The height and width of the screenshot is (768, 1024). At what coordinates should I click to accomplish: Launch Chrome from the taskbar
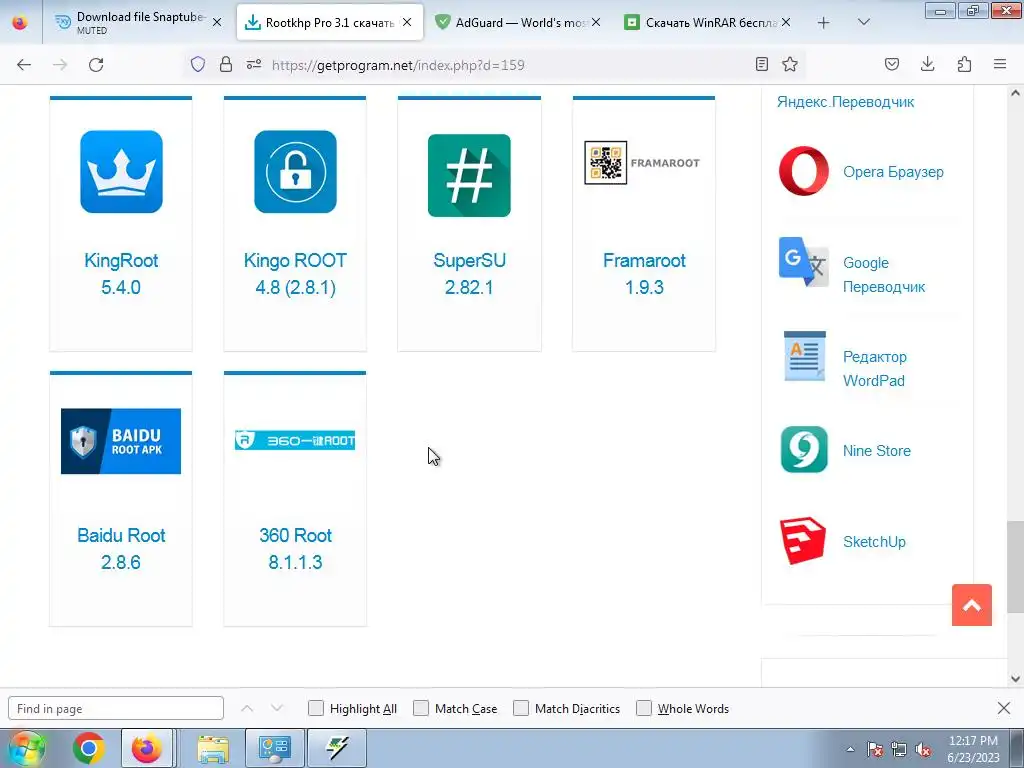89,748
